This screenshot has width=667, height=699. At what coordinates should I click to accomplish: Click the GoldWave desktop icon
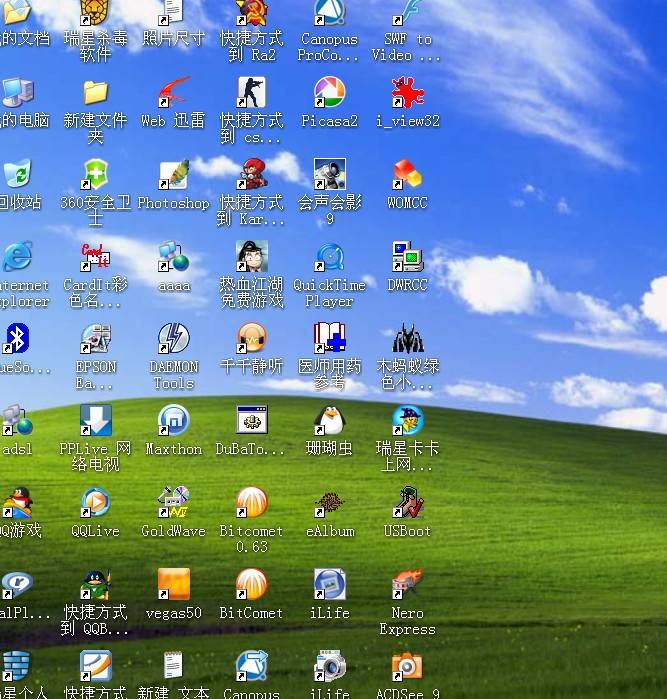[173, 503]
